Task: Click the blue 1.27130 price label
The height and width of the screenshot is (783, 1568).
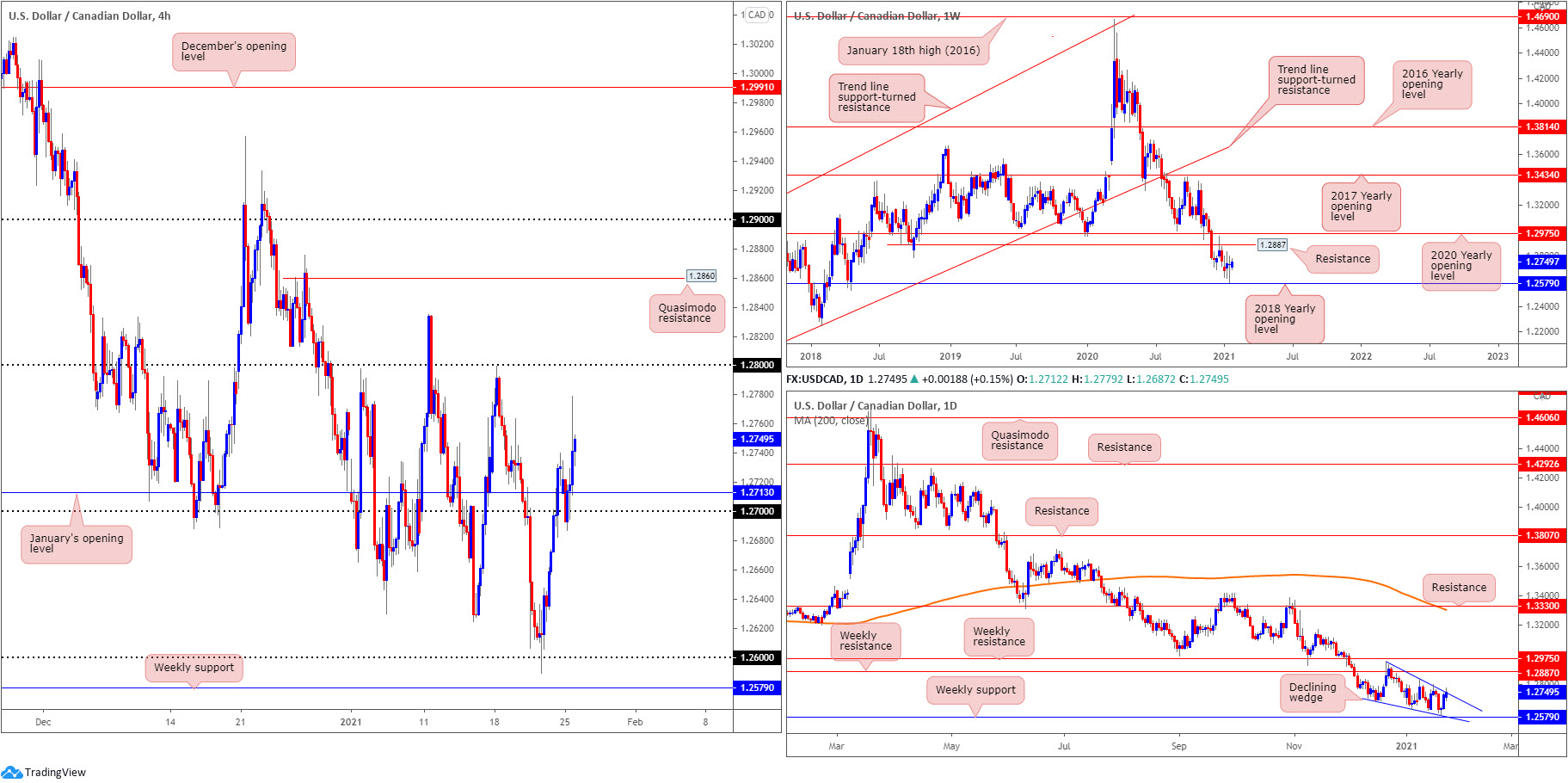Action: [x=757, y=492]
